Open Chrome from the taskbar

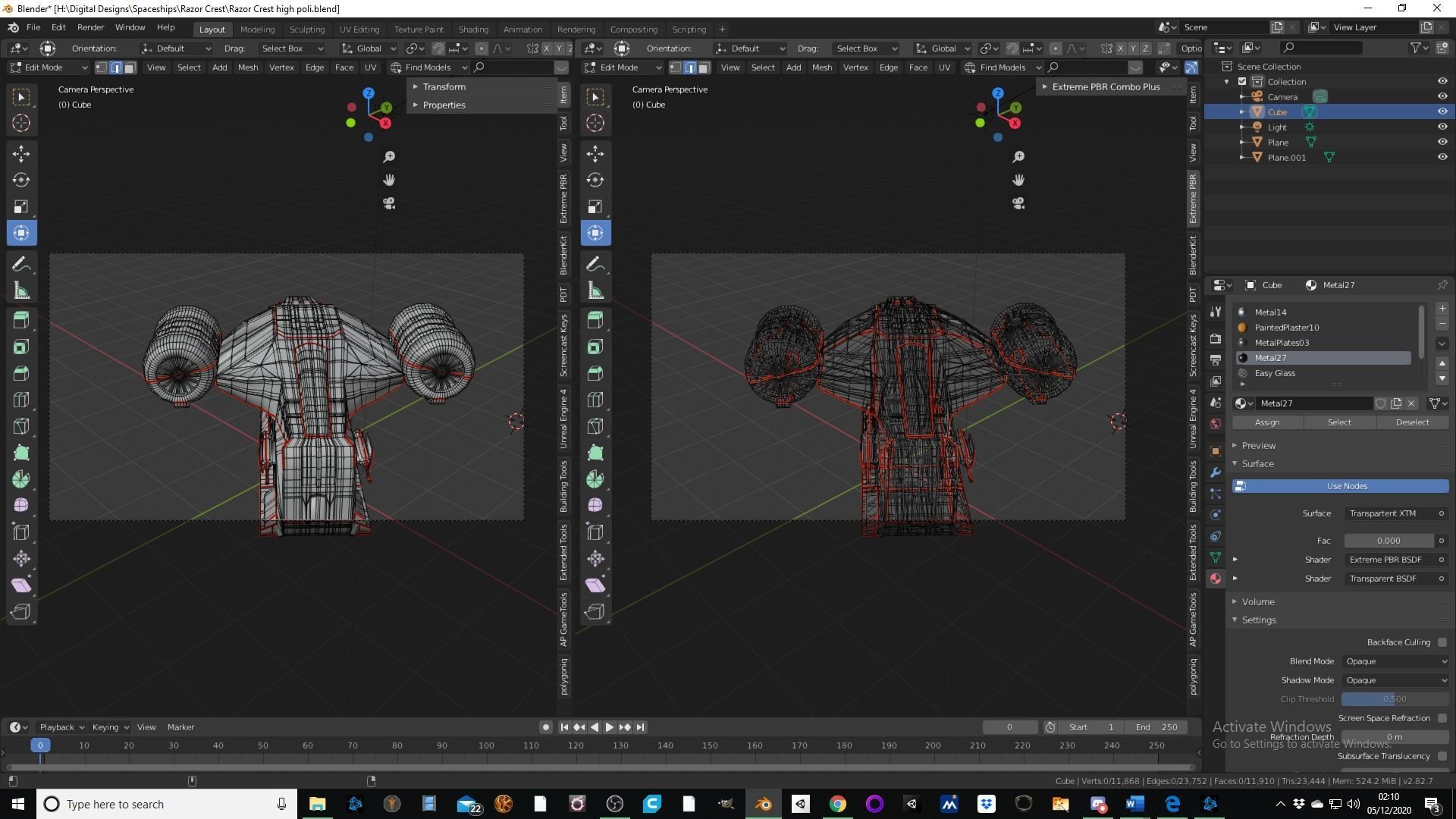[837, 804]
